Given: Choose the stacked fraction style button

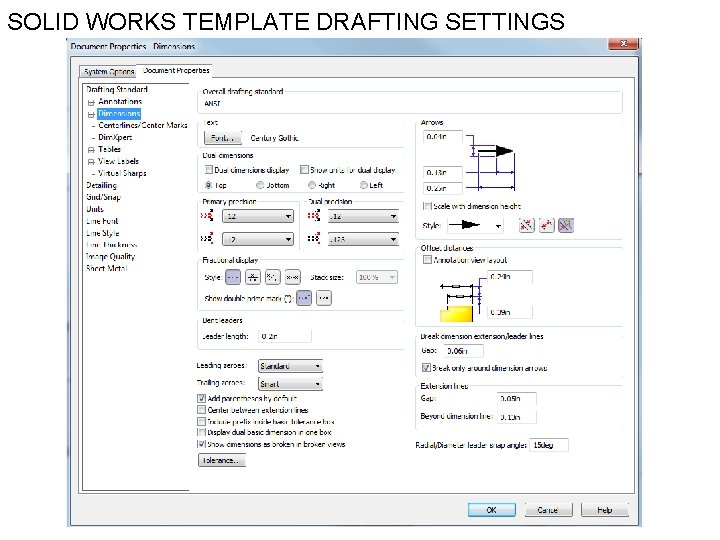Looking at the screenshot, I should (x=253, y=277).
